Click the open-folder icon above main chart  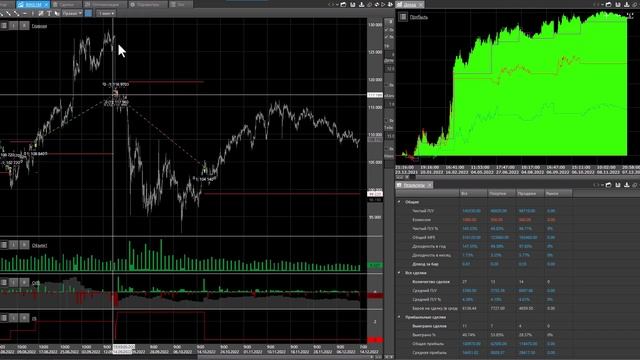[x=343, y=4]
